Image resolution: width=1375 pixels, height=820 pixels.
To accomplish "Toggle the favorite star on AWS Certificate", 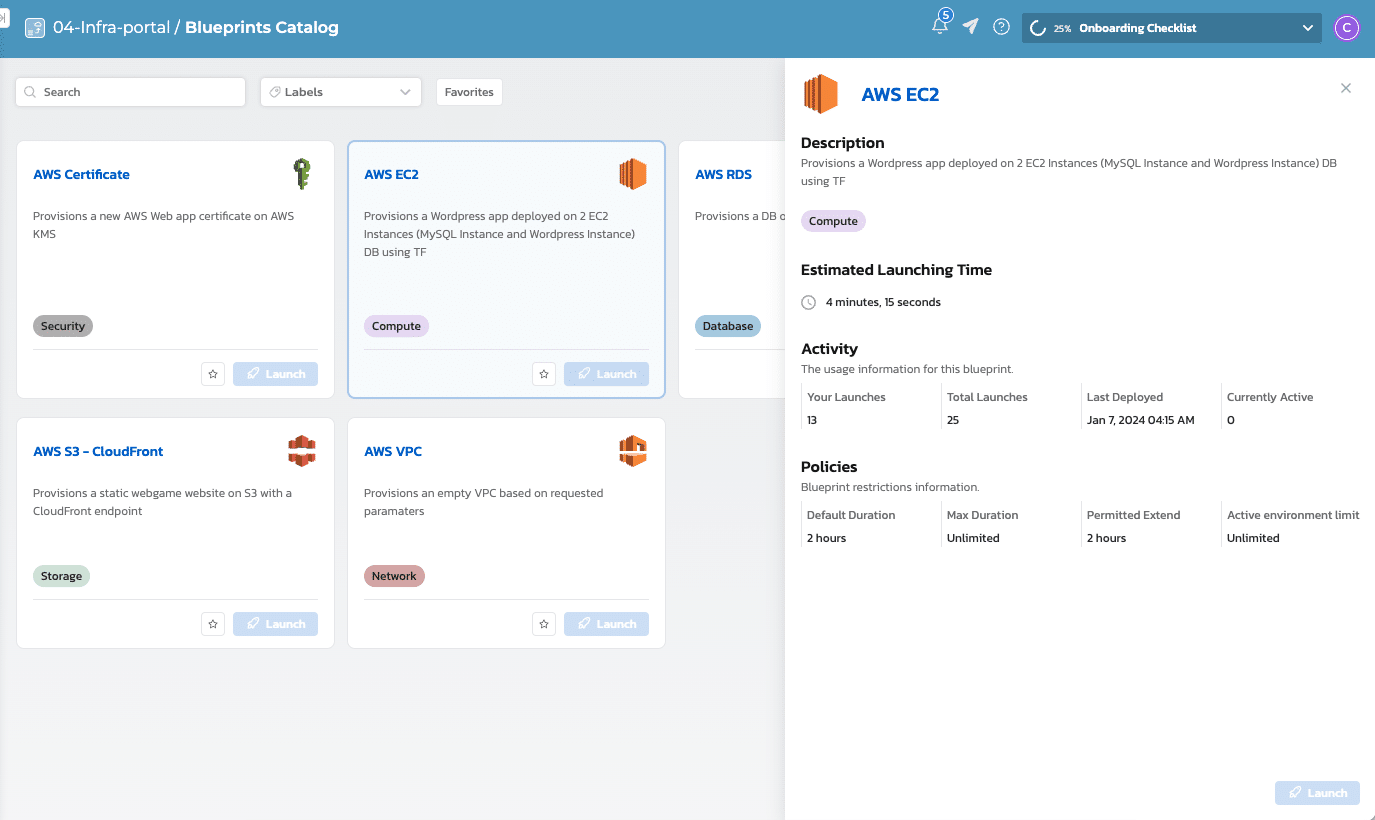I will [213, 373].
